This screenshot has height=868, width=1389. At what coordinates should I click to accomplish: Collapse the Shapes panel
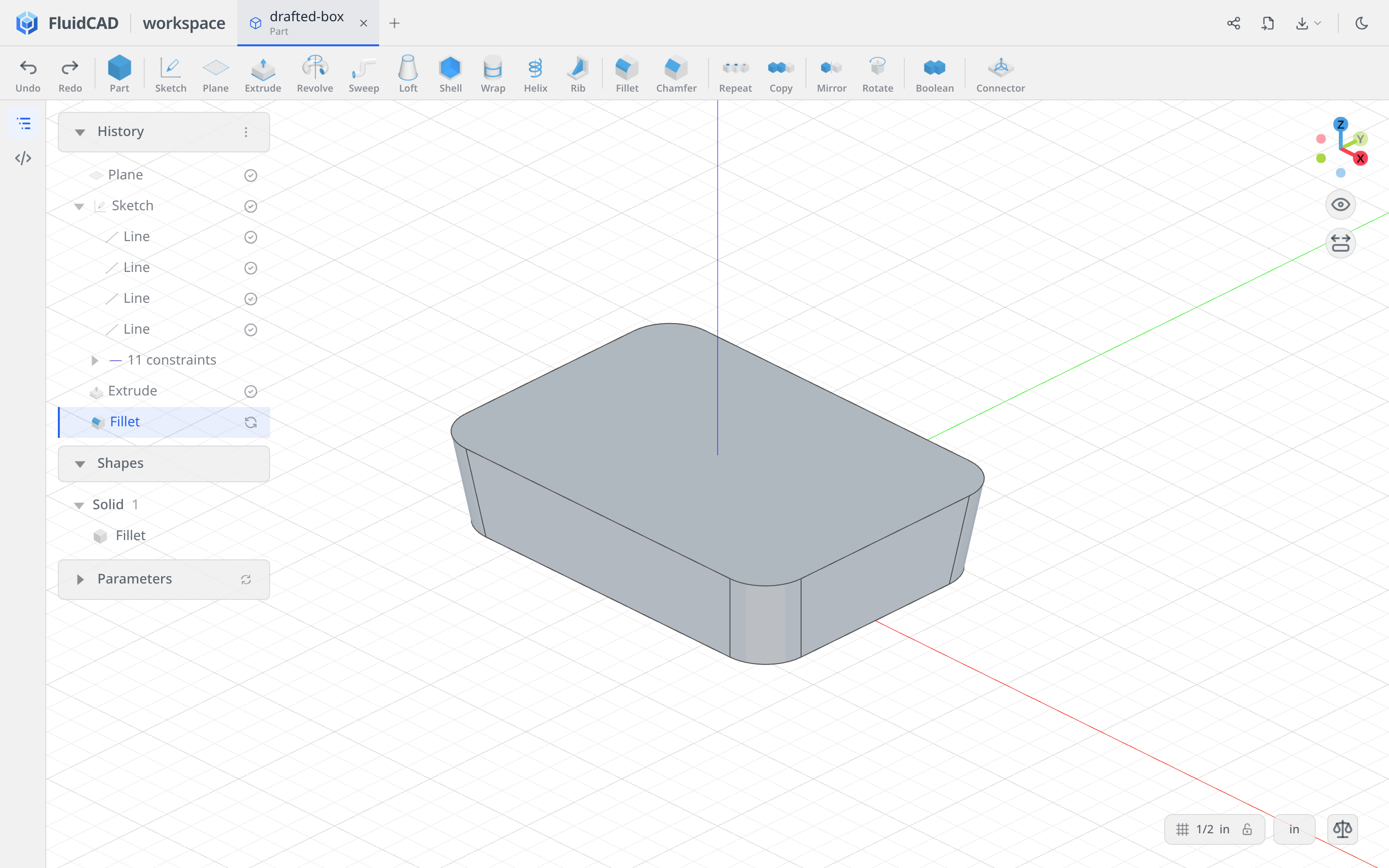pyautogui.click(x=80, y=464)
